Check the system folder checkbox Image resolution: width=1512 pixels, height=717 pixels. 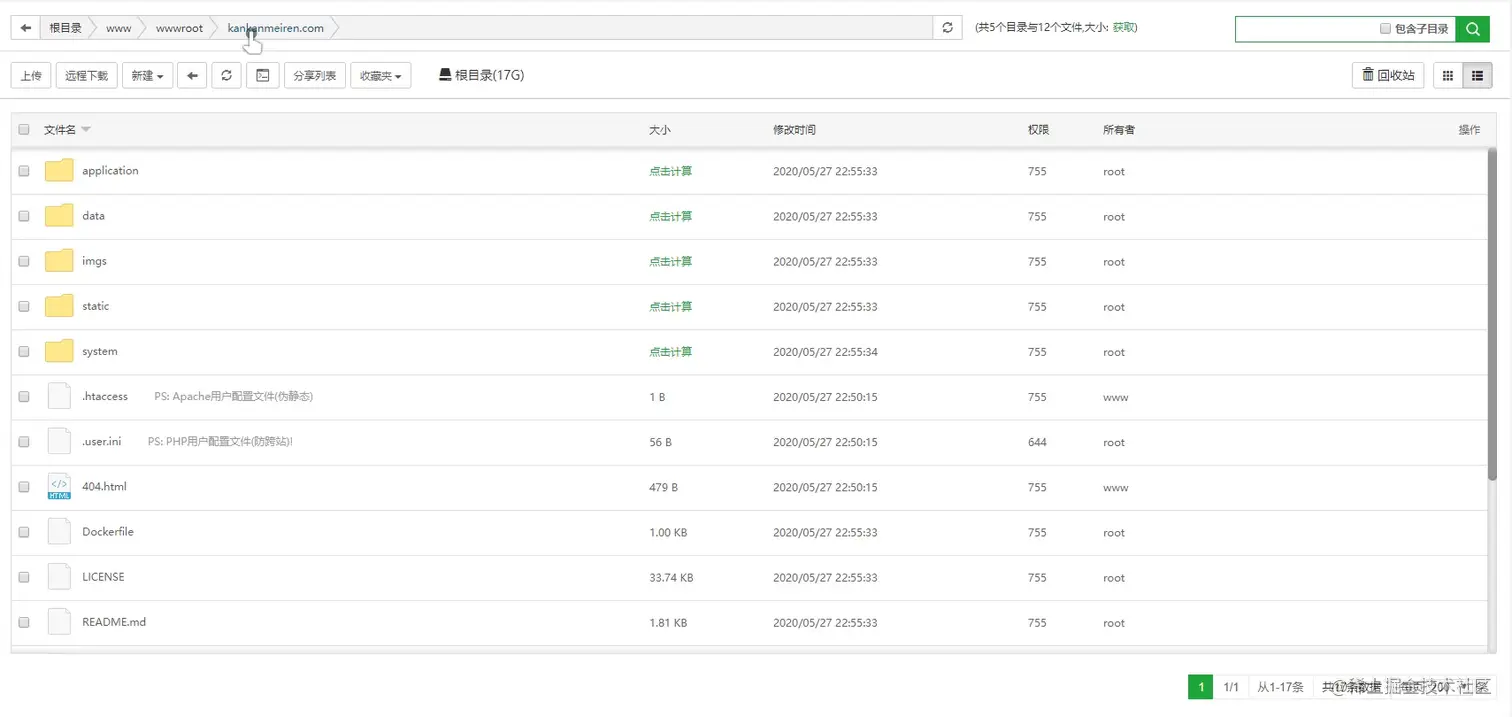click(24, 351)
